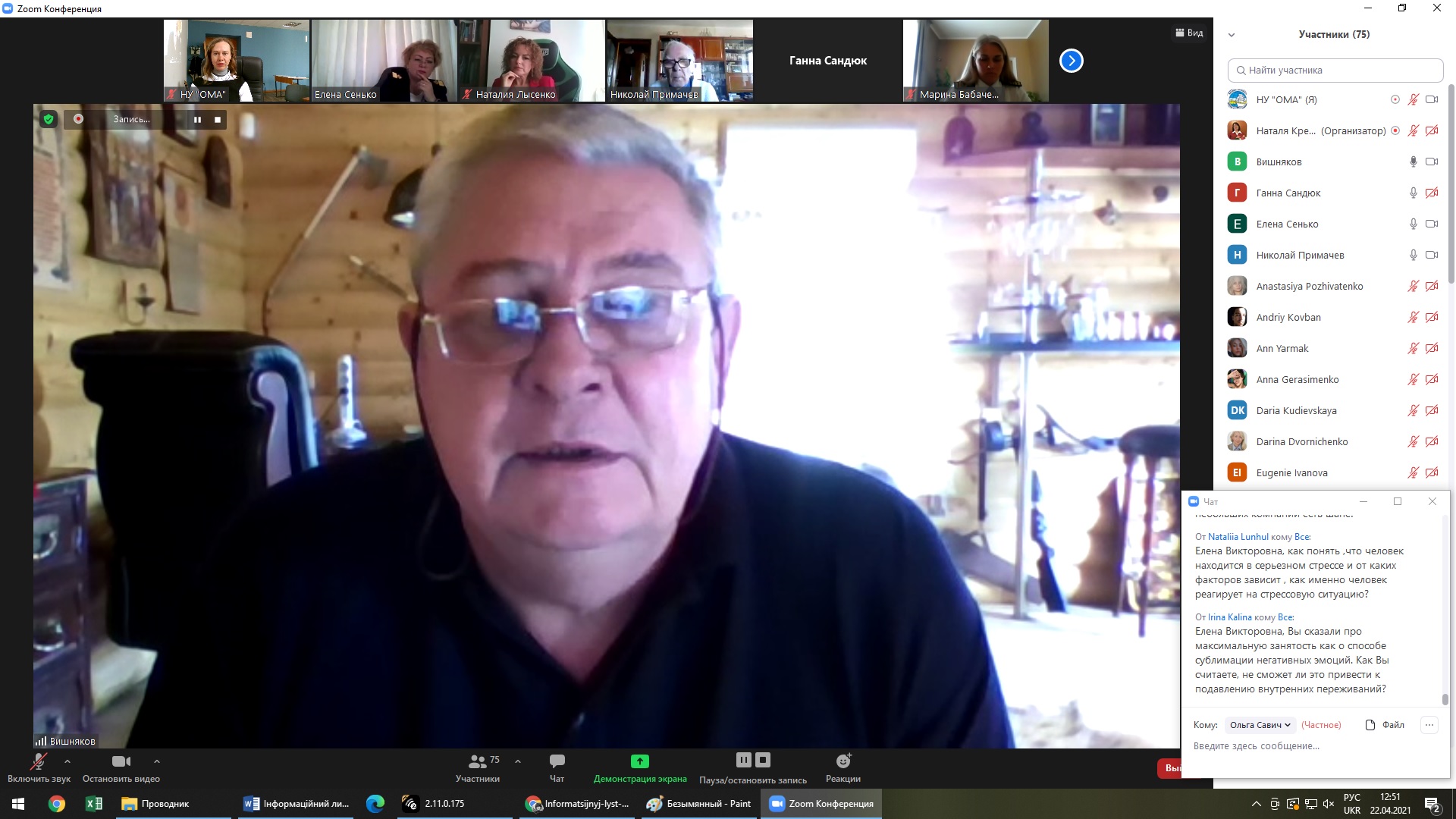
Task: Switch to Chrome Informatsijnyj-lyst tab window
Action: [577, 804]
